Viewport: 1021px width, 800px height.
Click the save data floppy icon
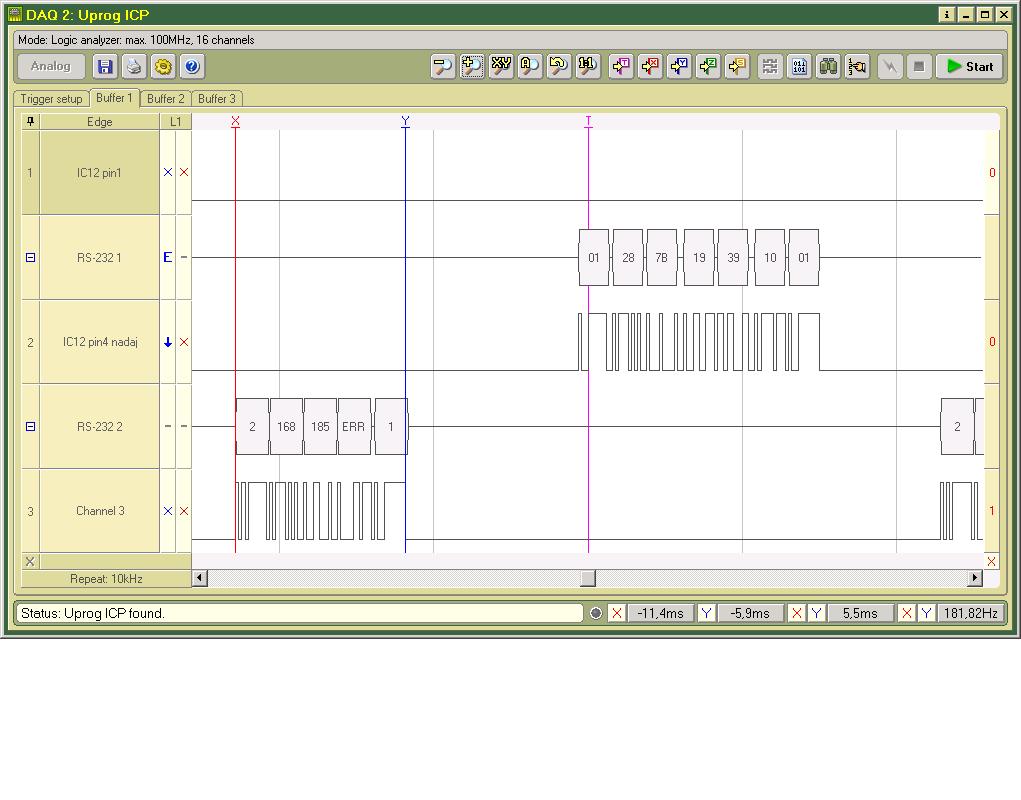[105, 66]
